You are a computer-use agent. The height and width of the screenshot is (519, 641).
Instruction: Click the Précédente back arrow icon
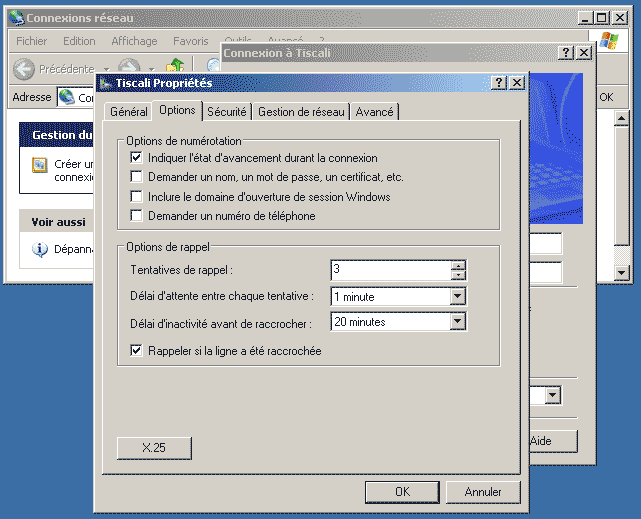24,69
